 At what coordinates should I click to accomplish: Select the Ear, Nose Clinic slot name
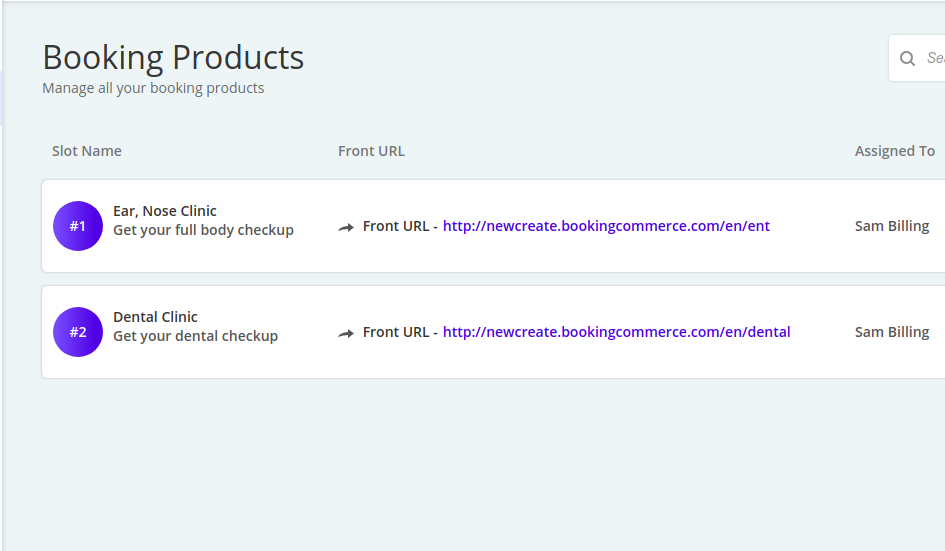[165, 211]
